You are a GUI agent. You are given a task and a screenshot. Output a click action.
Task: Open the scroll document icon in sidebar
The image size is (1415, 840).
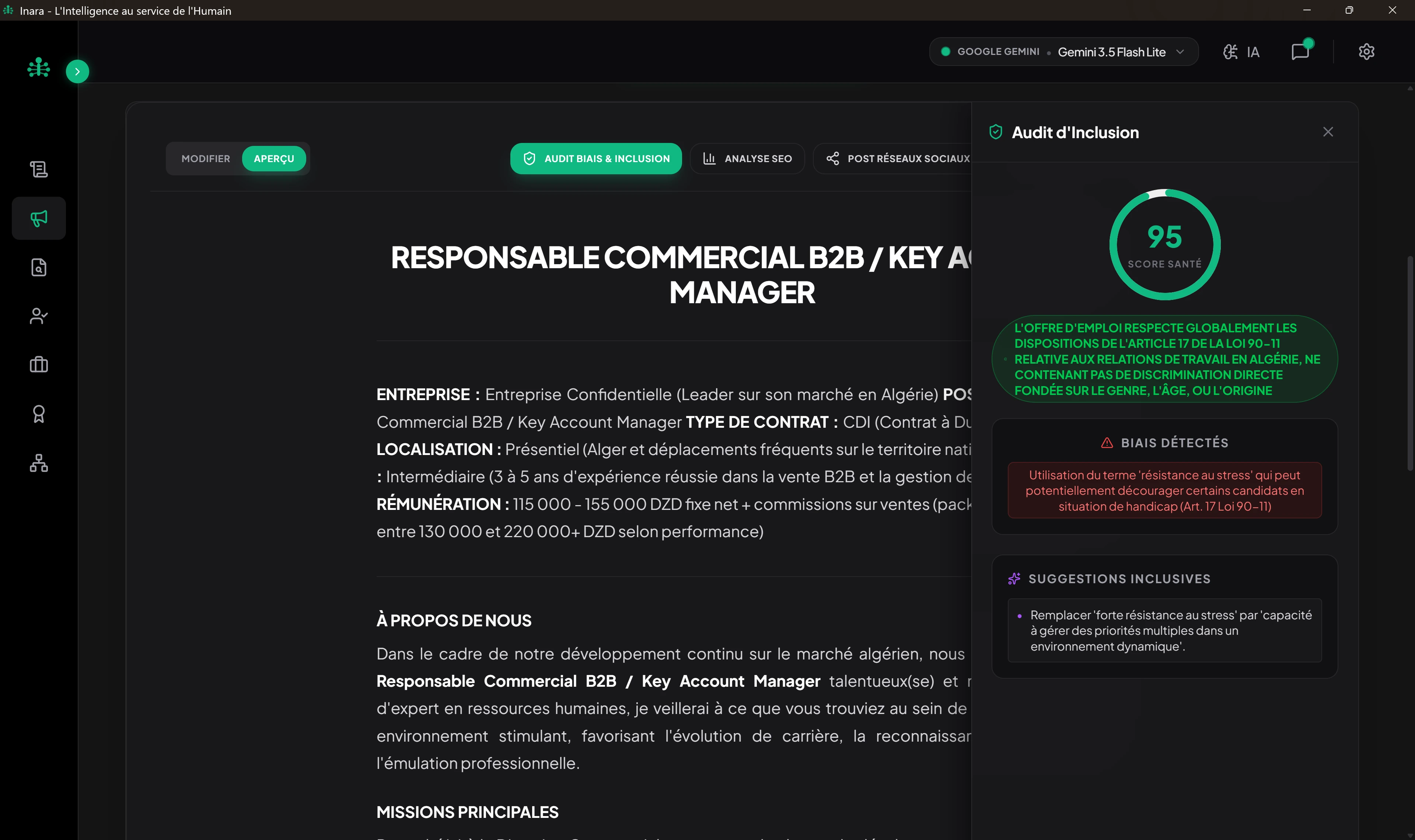coord(38,169)
